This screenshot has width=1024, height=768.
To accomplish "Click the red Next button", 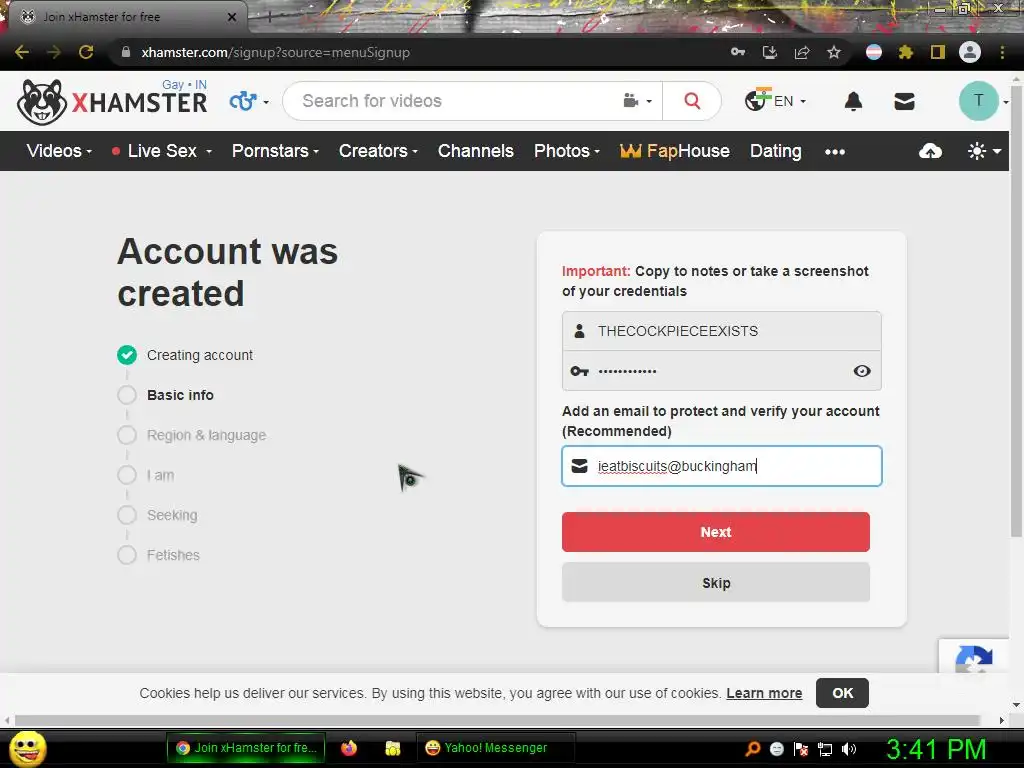I will coord(716,532).
